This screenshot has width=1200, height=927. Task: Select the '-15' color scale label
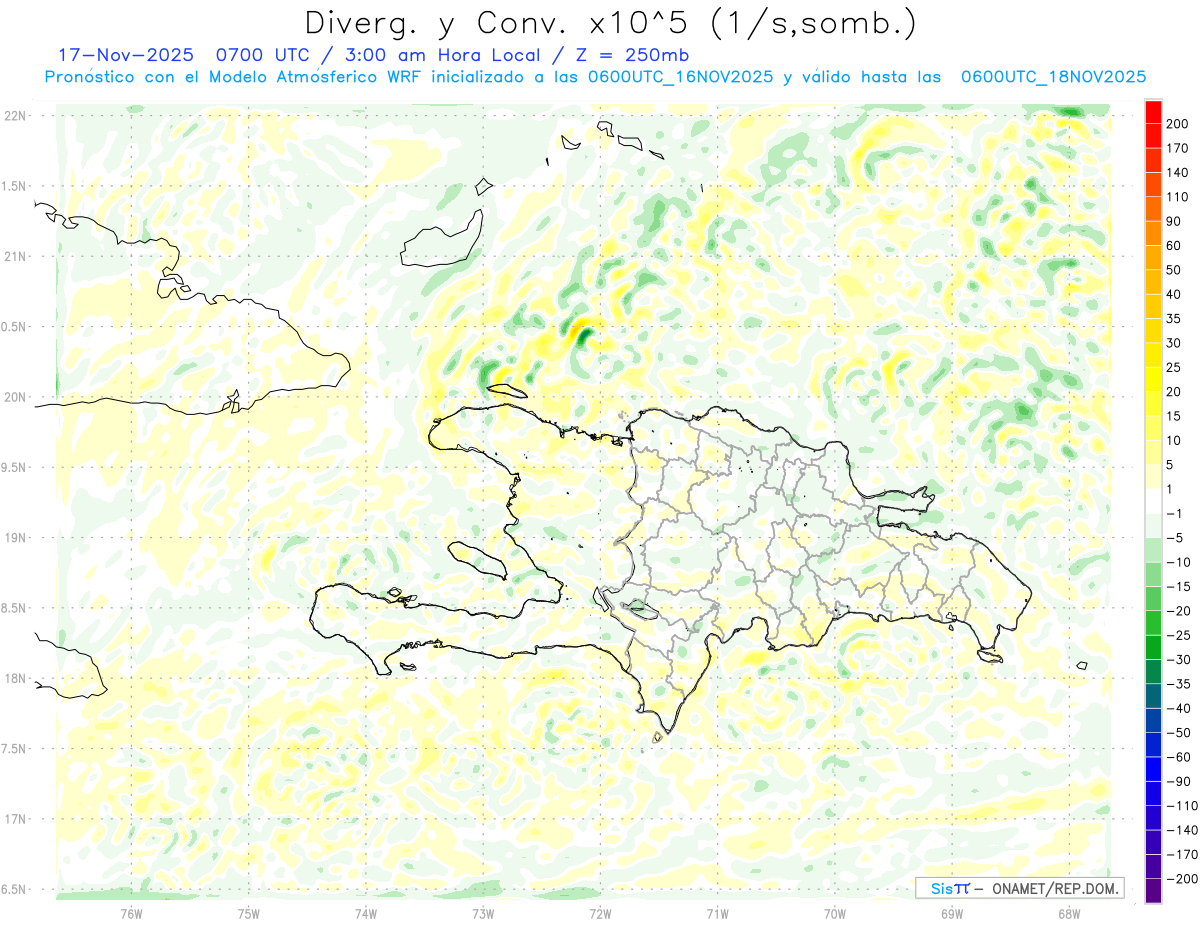tap(1181, 587)
